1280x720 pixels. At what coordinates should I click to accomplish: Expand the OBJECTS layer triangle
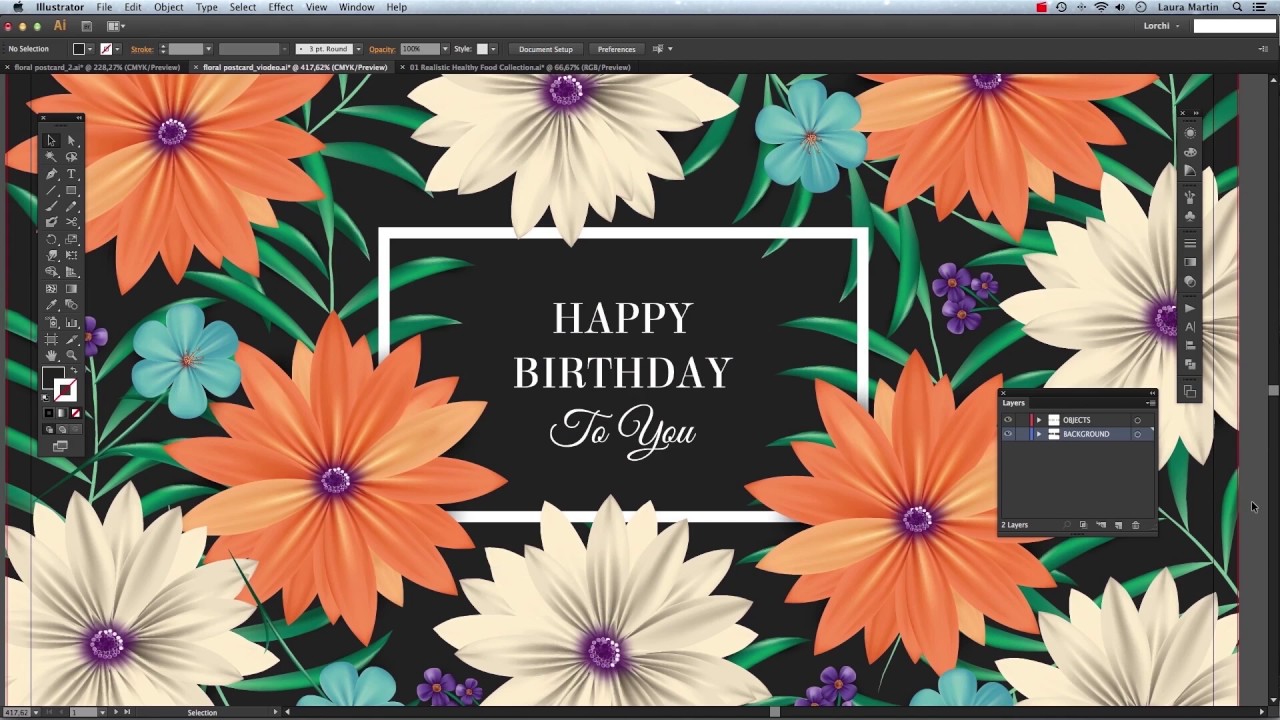pos(1039,420)
